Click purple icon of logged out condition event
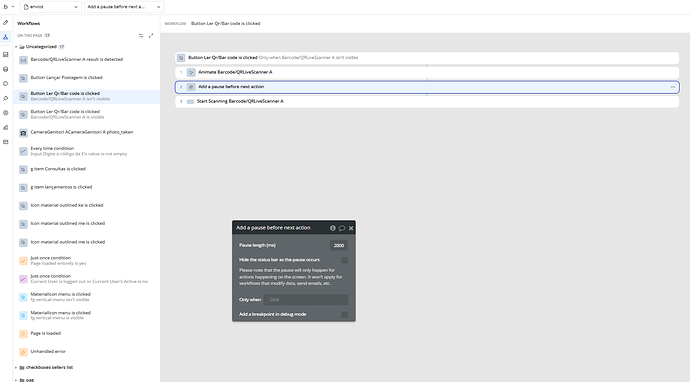690x382 pixels. (23, 279)
